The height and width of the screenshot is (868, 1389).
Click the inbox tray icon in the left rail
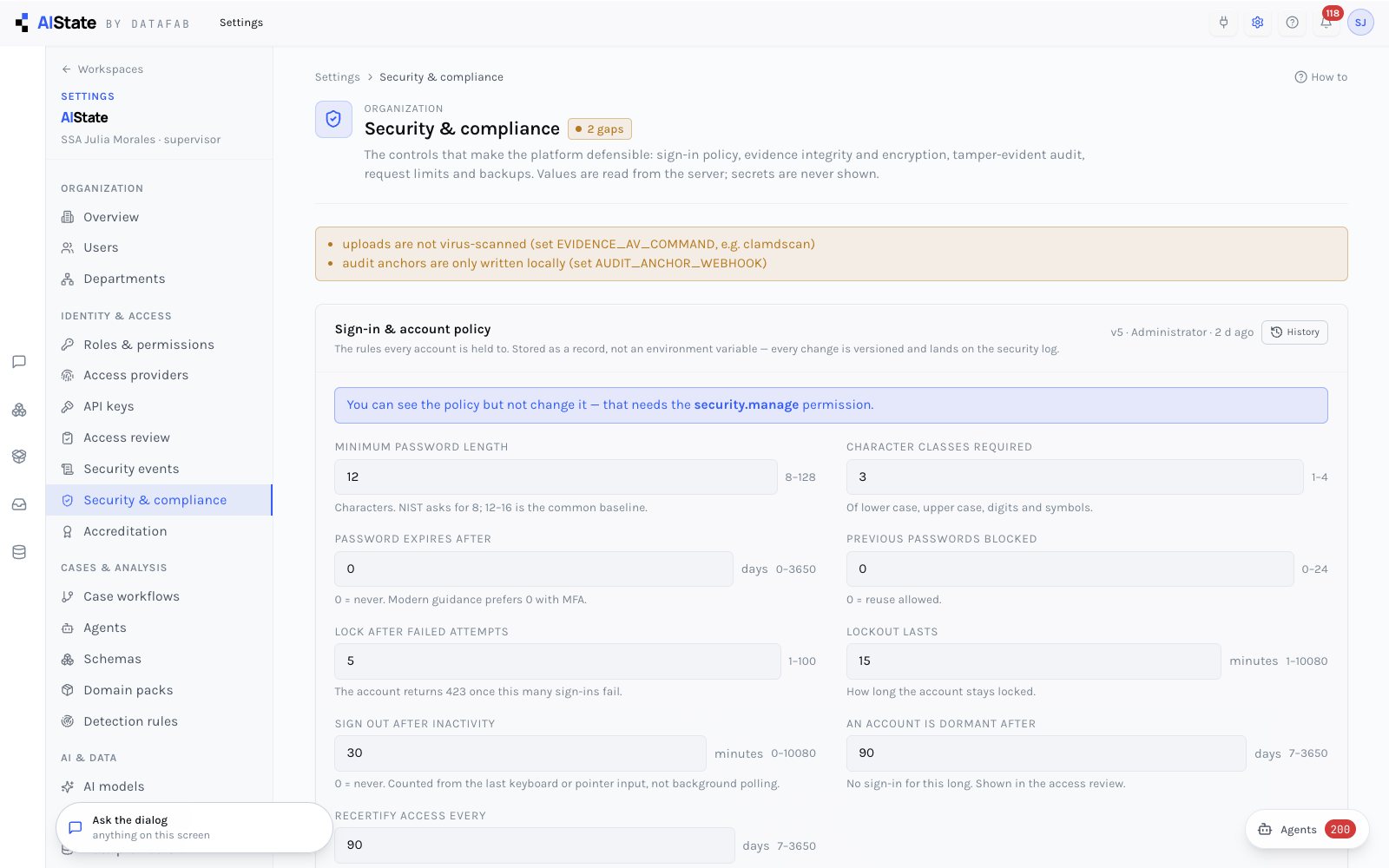[x=19, y=504]
